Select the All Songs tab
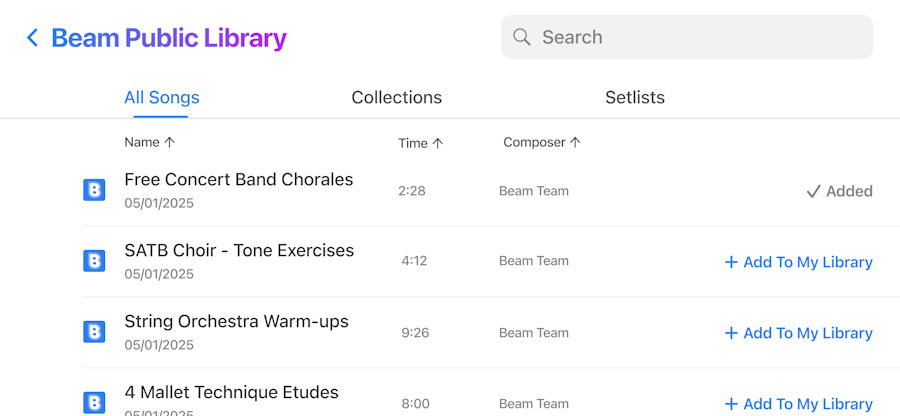This screenshot has width=900, height=416. click(161, 98)
